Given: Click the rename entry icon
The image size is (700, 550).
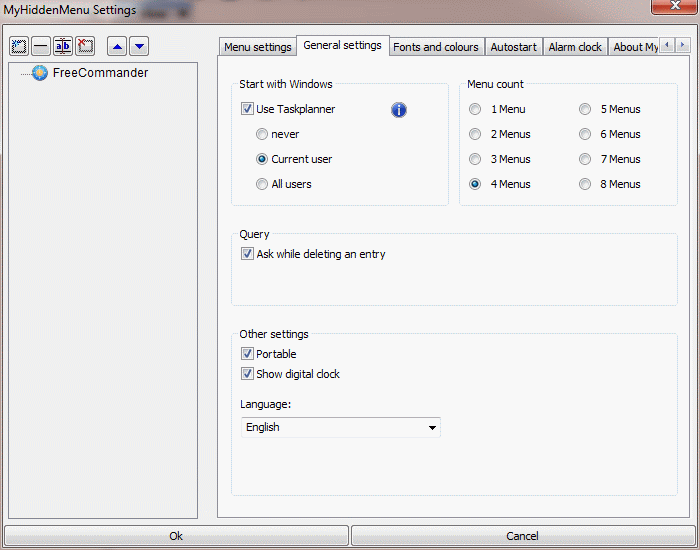Looking at the screenshot, I should pyautogui.click(x=63, y=46).
